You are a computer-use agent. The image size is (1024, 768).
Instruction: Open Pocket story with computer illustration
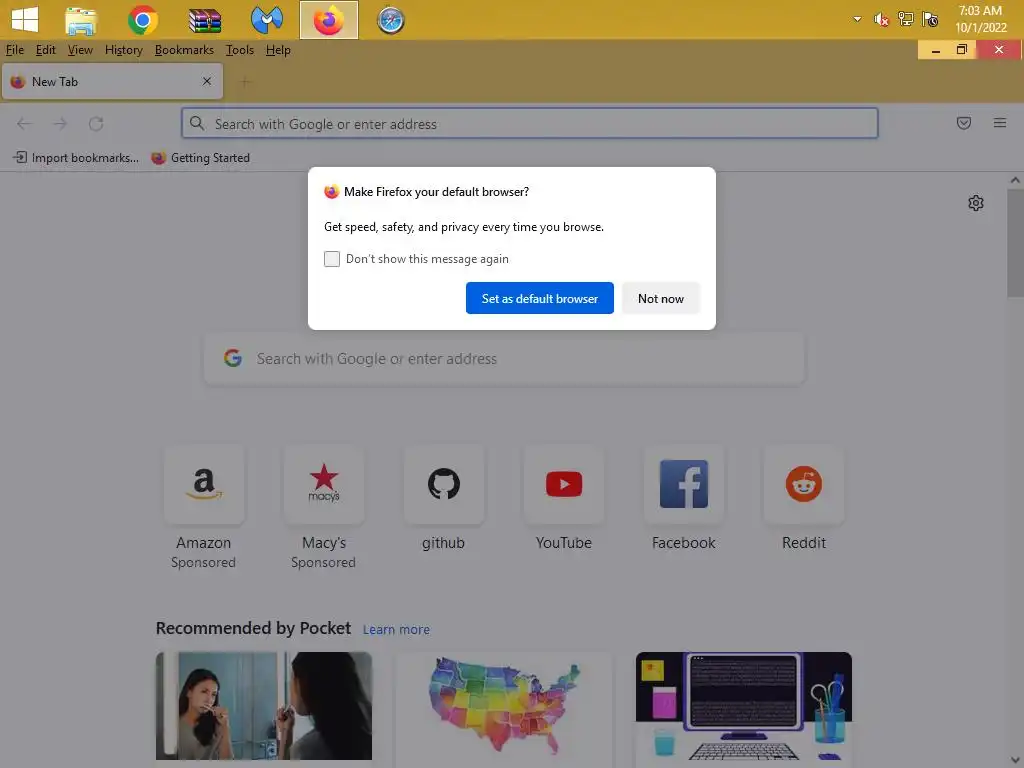click(x=744, y=709)
